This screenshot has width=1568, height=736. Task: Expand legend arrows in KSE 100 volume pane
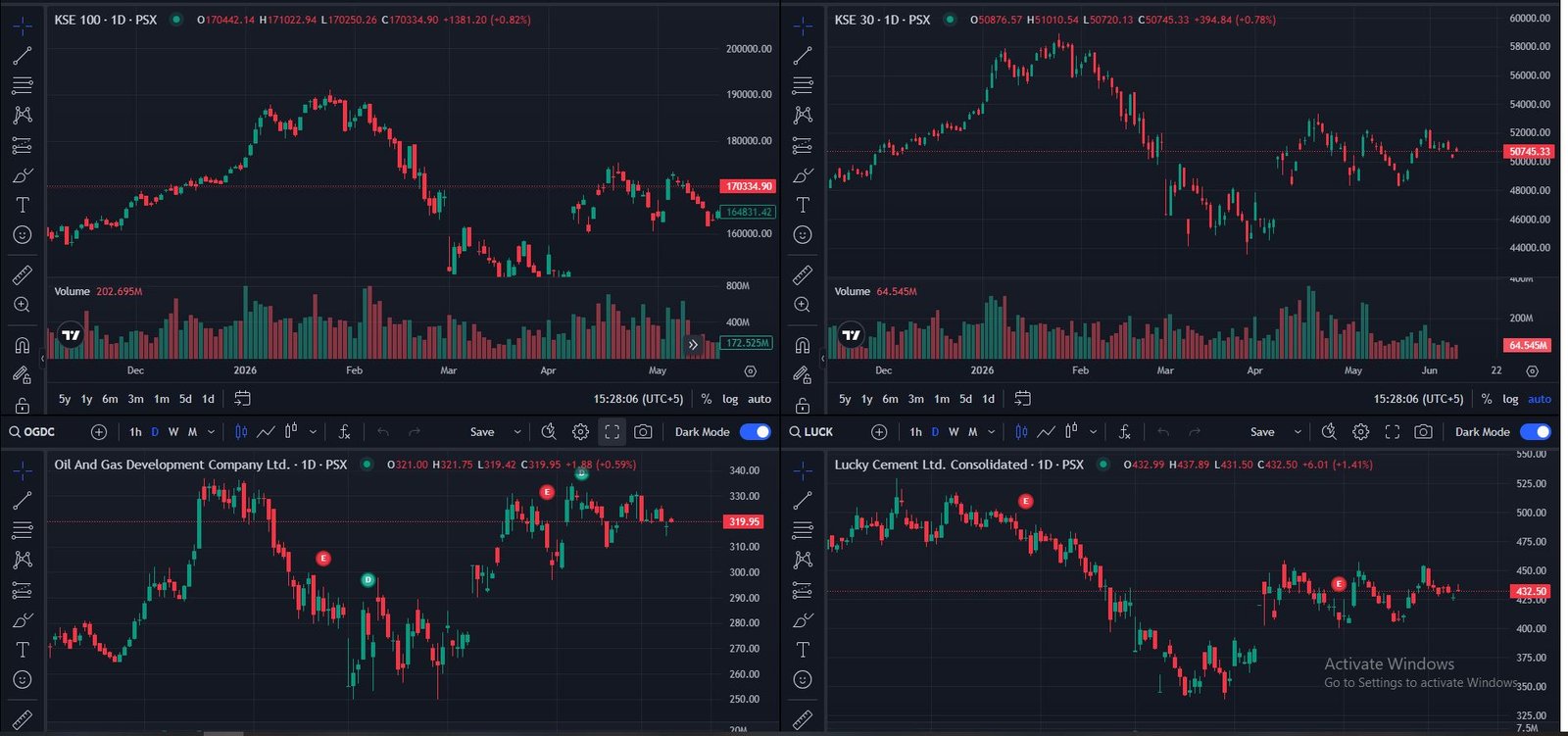(x=693, y=344)
